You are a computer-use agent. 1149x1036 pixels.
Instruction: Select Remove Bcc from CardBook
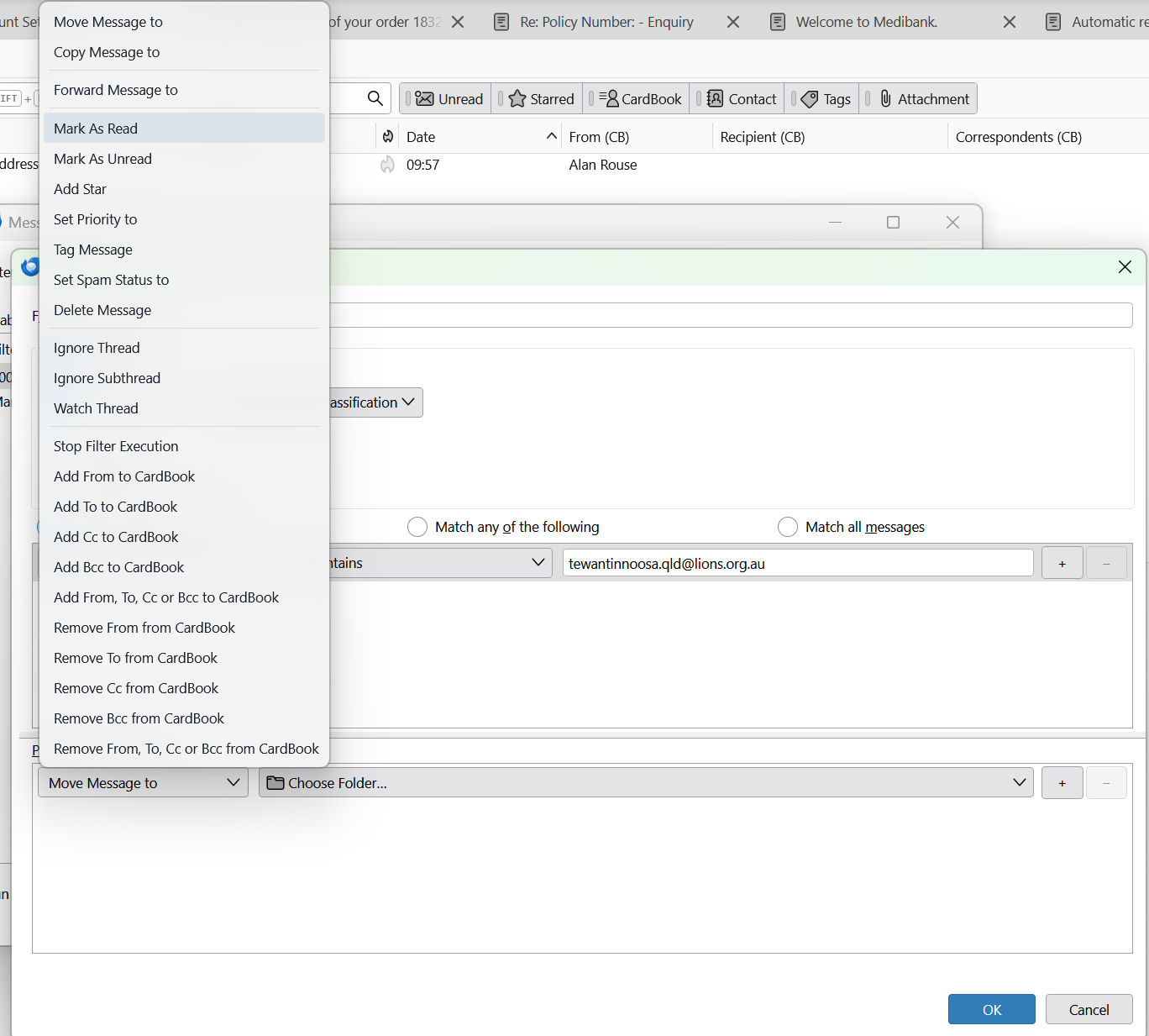tap(184, 718)
